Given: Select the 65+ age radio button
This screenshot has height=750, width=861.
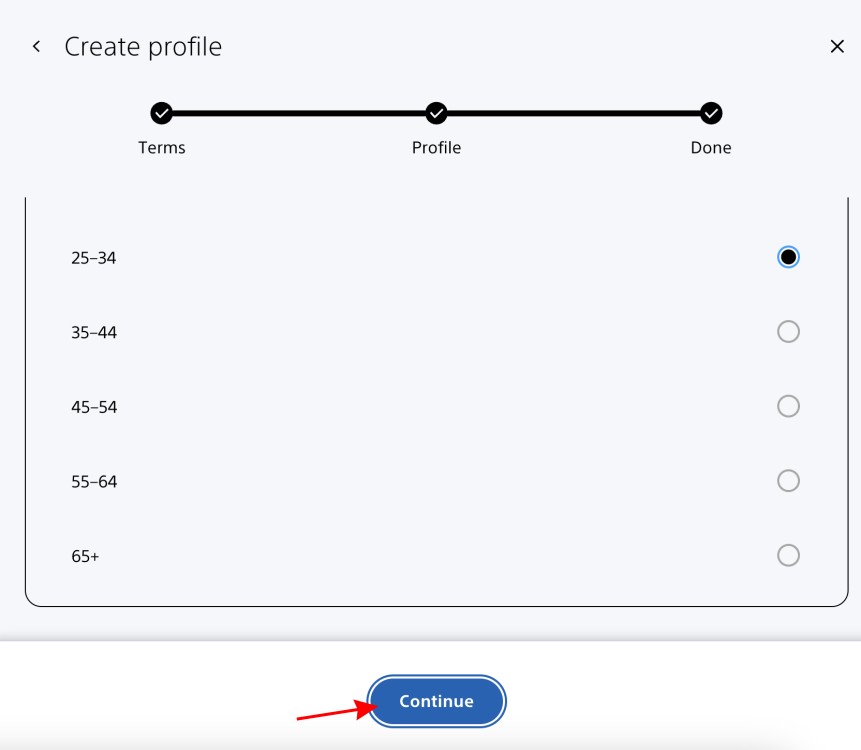Looking at the screenshot, I should pos(788,556).
